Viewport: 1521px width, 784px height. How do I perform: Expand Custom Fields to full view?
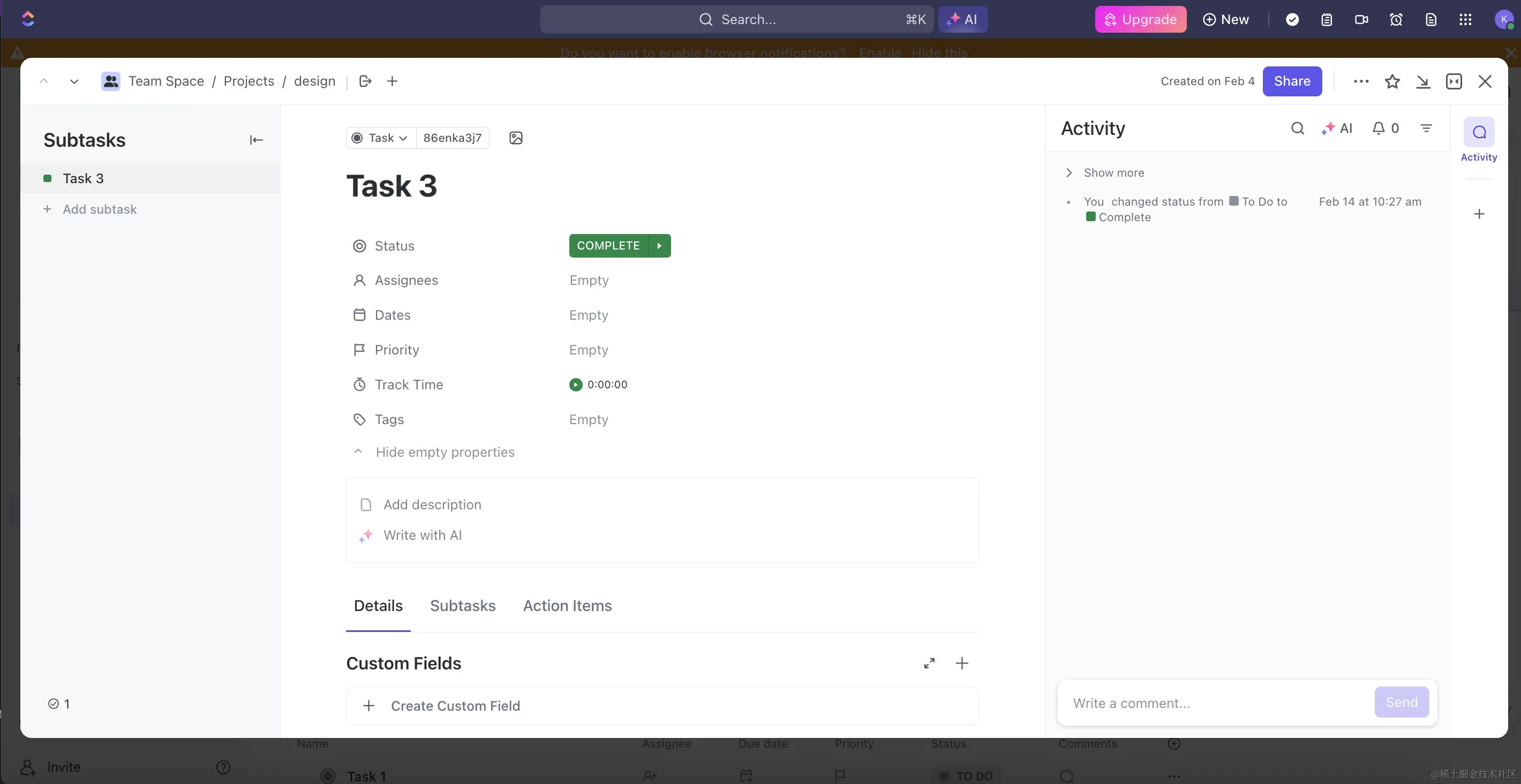(929, 664)
